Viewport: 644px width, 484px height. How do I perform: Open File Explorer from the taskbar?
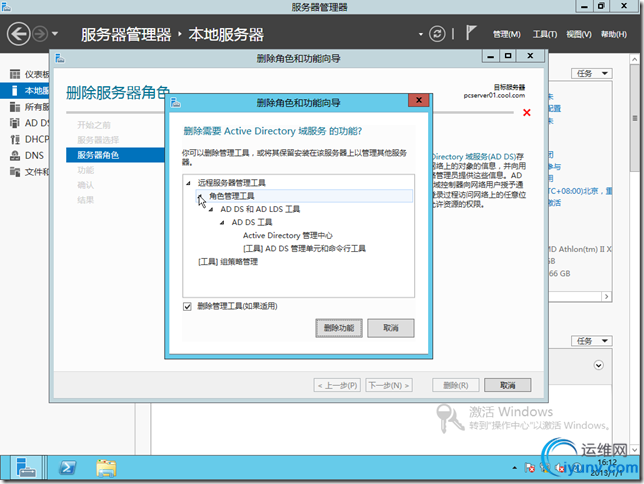click(106, 468)
